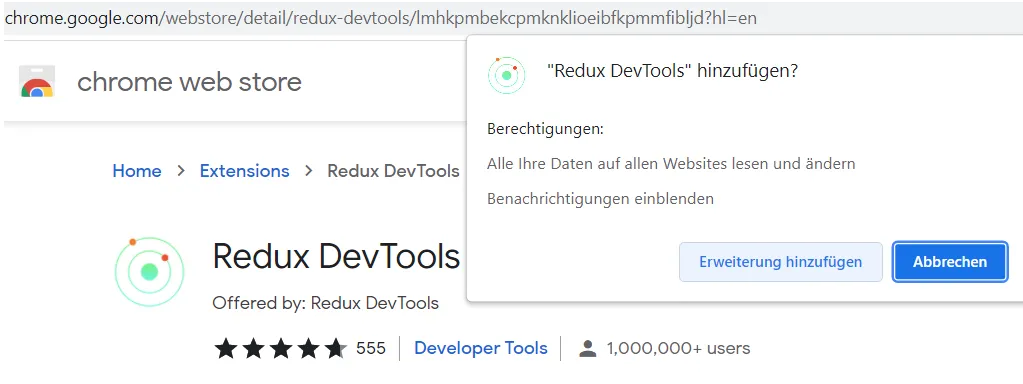Open the Home breadcrumb link
This screenshot has width=1023, height=384.
point(137,171)
